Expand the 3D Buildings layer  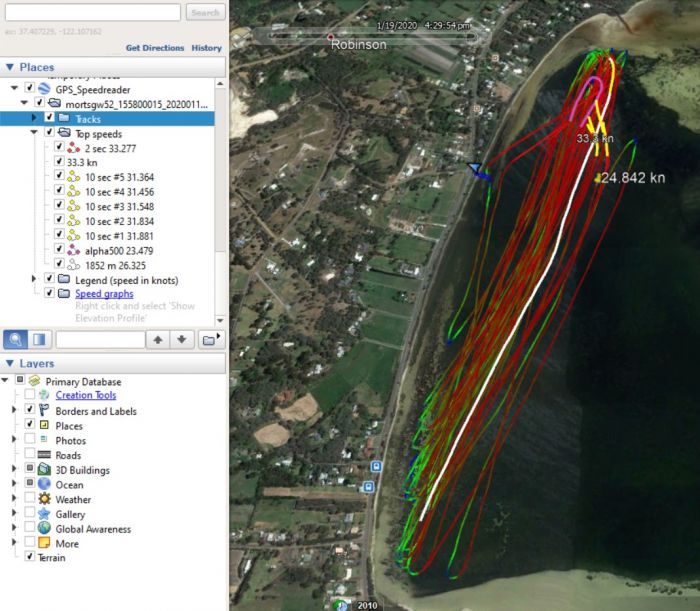point(14,469)
